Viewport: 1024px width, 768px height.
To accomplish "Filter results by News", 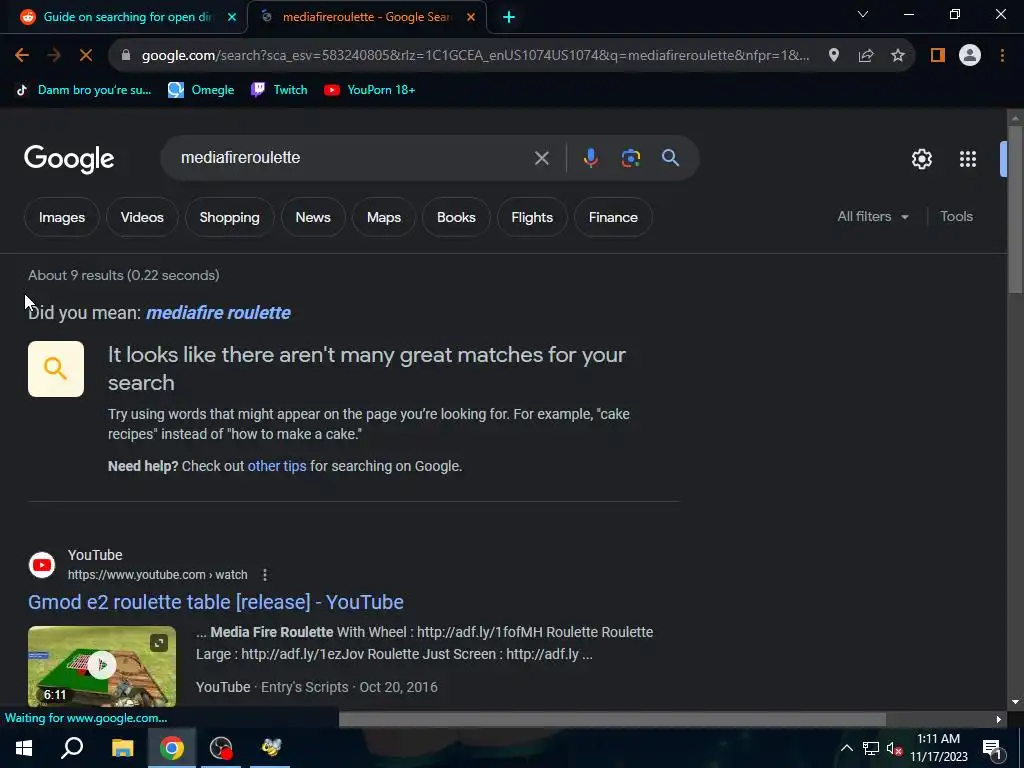I will point(313,217).
